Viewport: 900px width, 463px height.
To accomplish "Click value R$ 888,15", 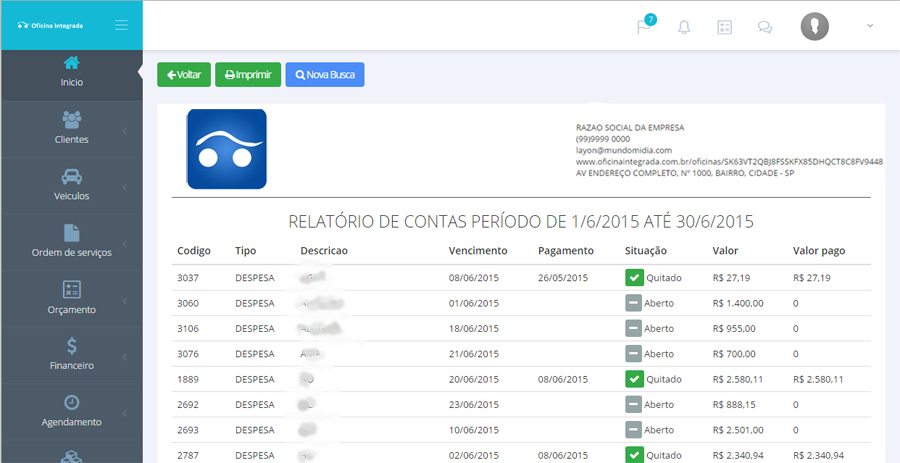I will coord(734,404).
